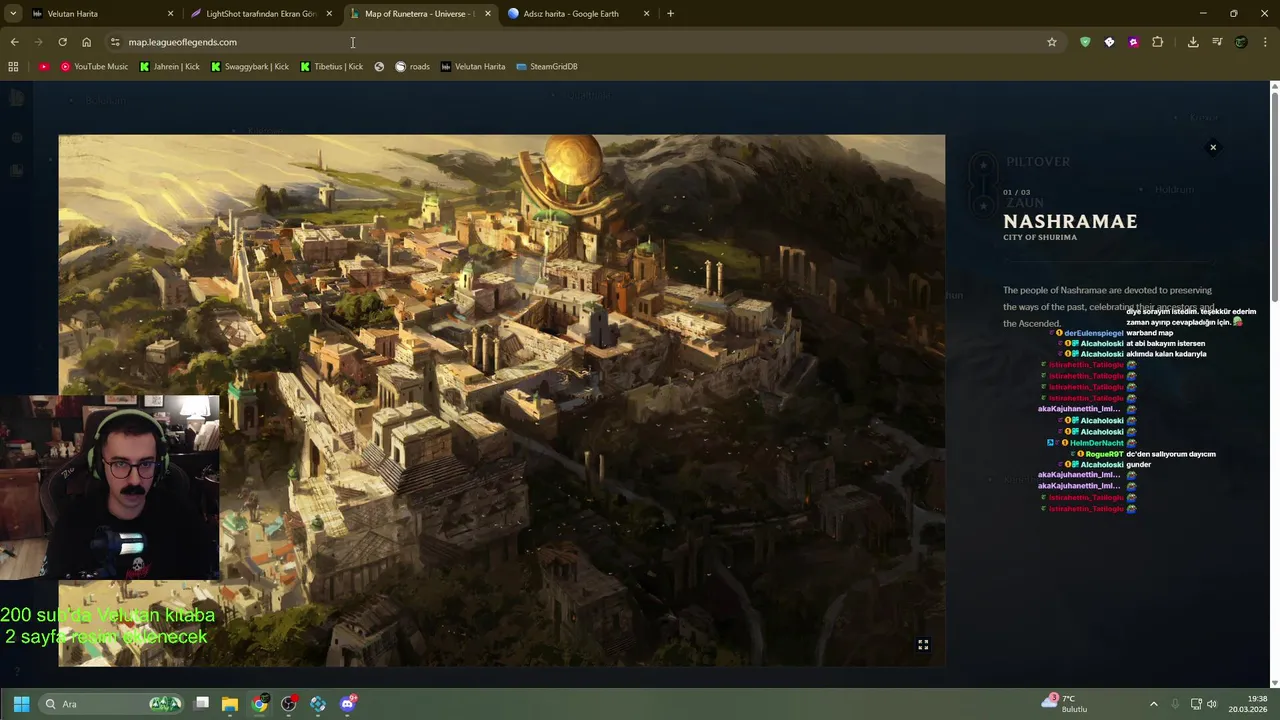1280x720 pixels.
Task: Open Discord from the taskbar
Action: 347,704
